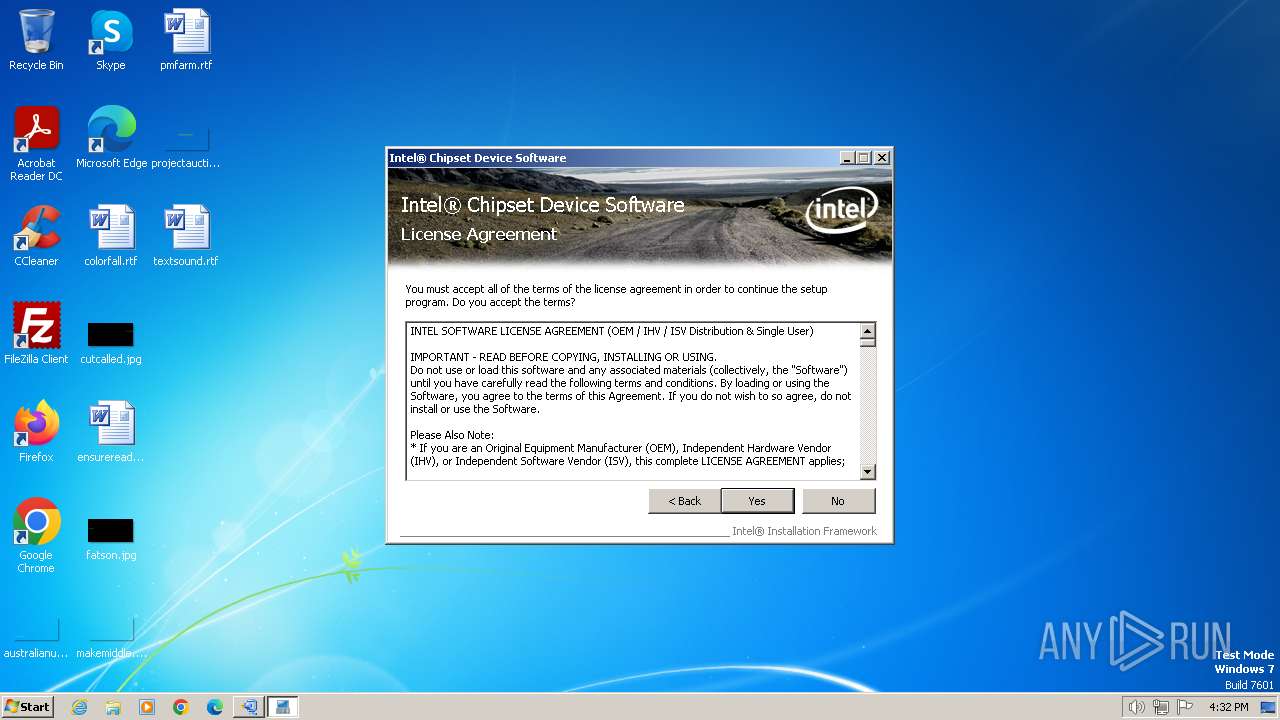Open Acrobat Reader DC shortcut
This screenshot has height=720, width=1280.
tap(36, 144)
